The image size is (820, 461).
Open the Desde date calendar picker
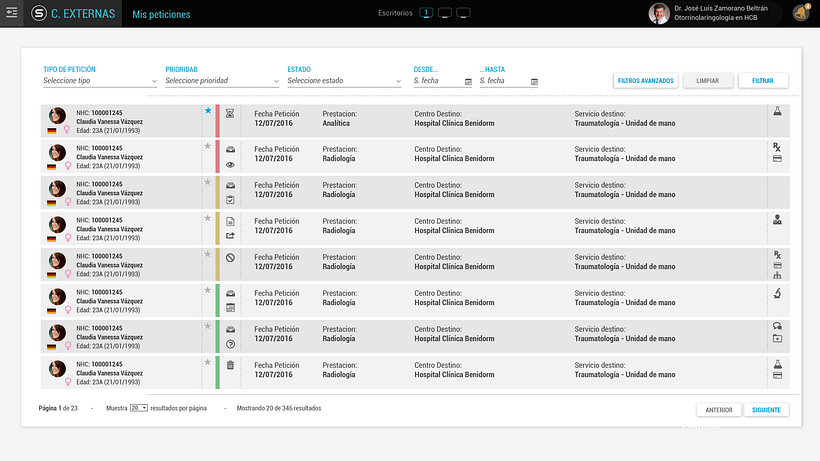coord(468,82)
